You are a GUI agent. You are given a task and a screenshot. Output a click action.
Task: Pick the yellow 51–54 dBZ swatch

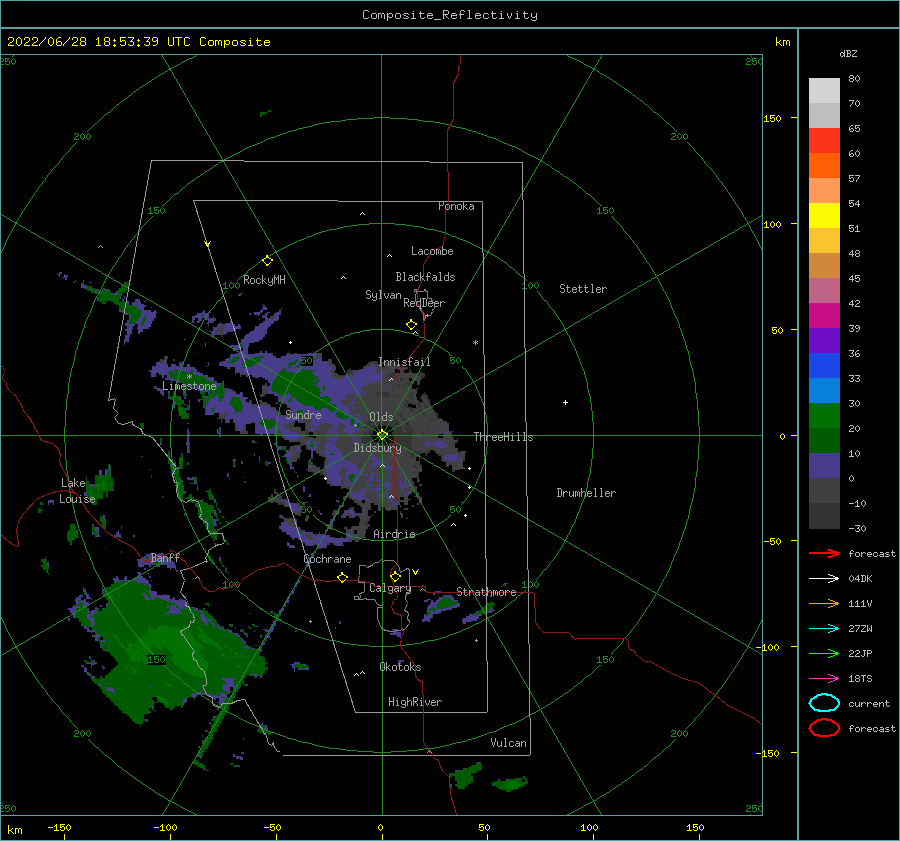pyautogui.click(x=824, y=215)
